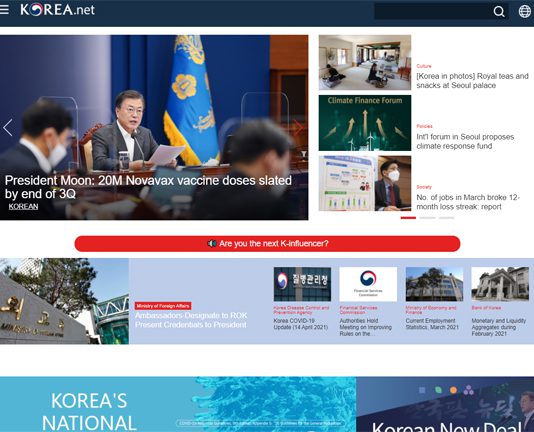Read Korea COVID-19 Update 14 April 2021
534x432 pixels.
pyautogui.click(x=300, y=324)
